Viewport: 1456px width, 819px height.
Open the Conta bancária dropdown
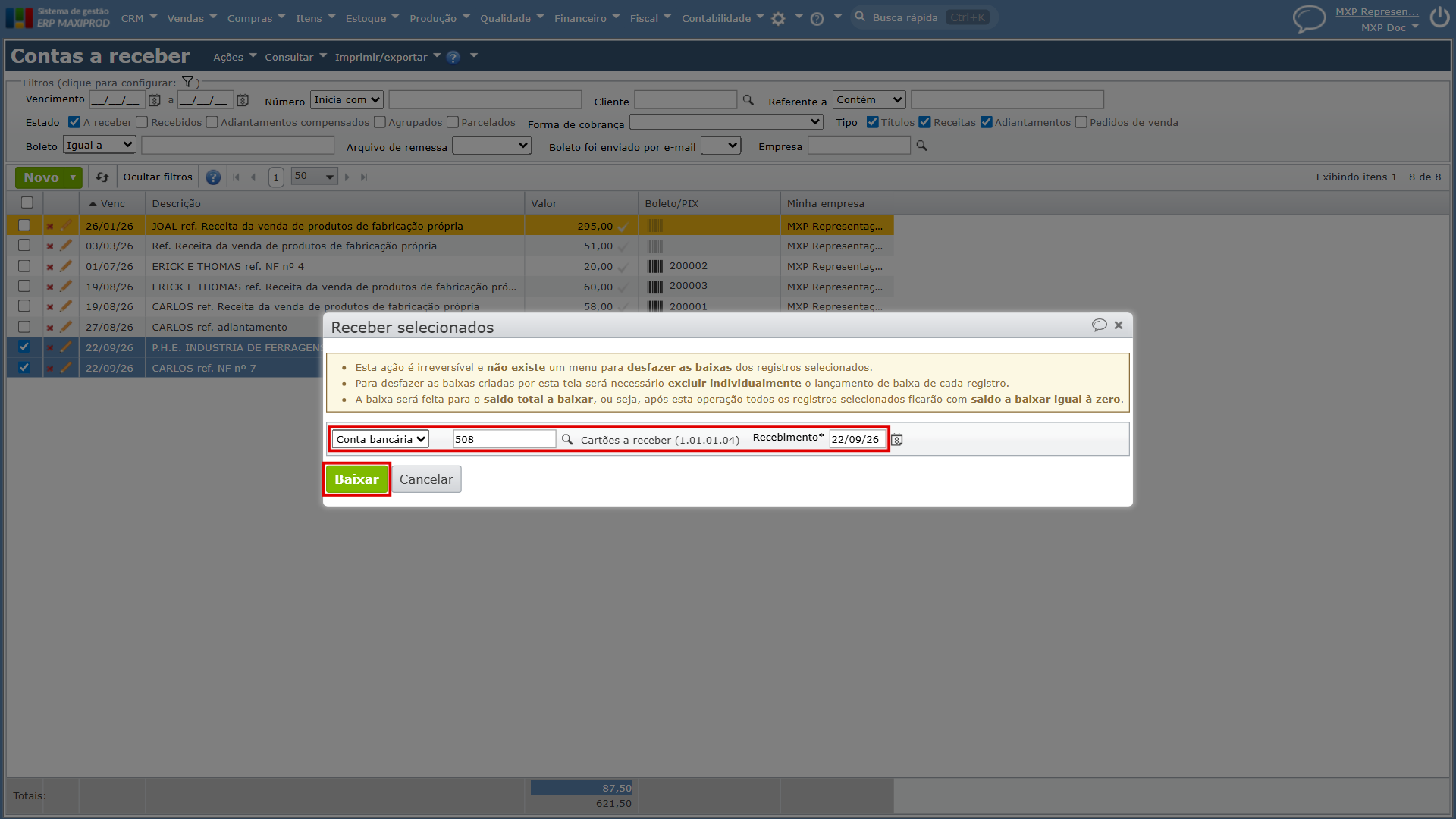[x=381, y=439]
